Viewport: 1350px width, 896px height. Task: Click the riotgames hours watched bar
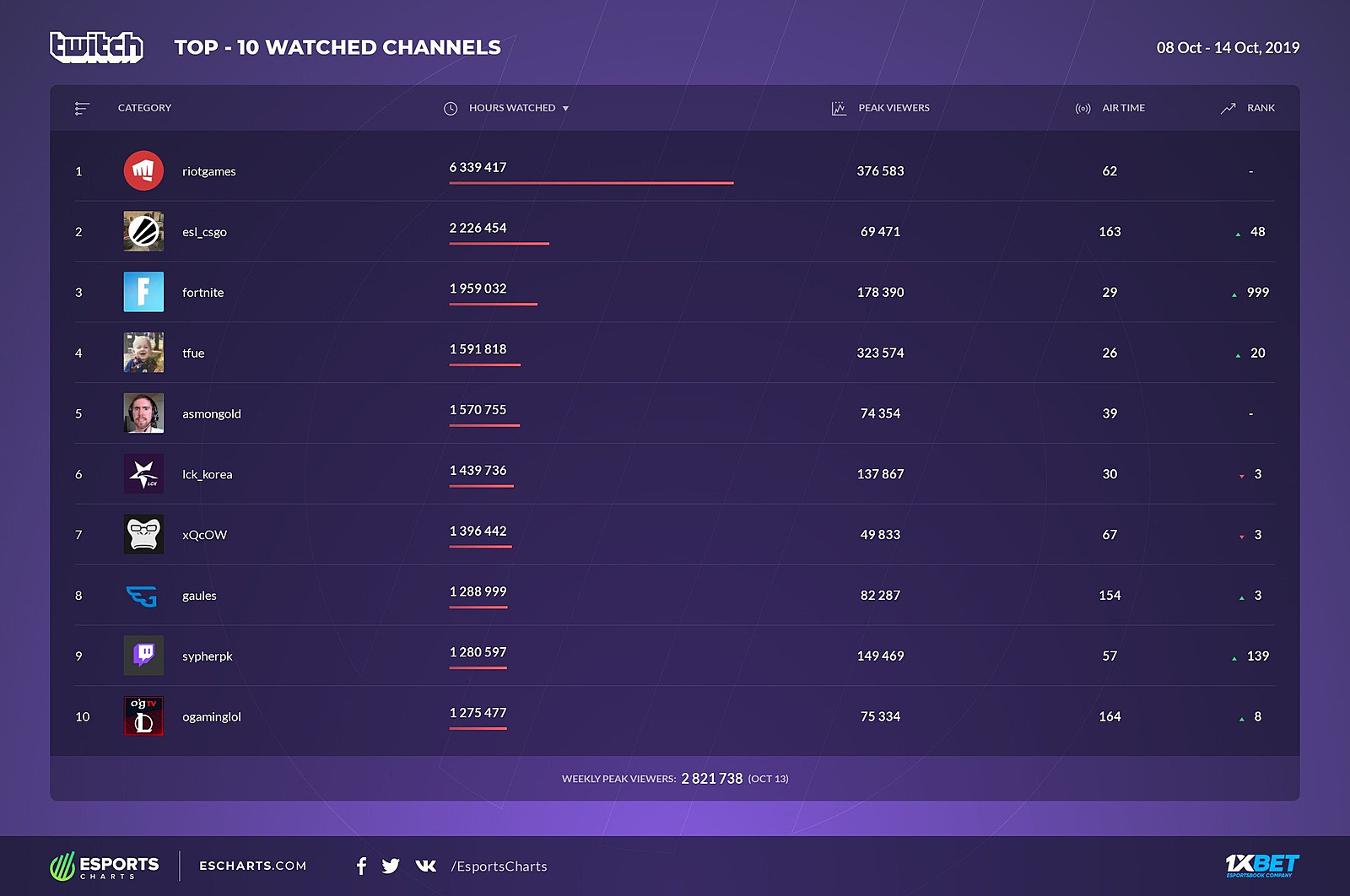[591, 182]
